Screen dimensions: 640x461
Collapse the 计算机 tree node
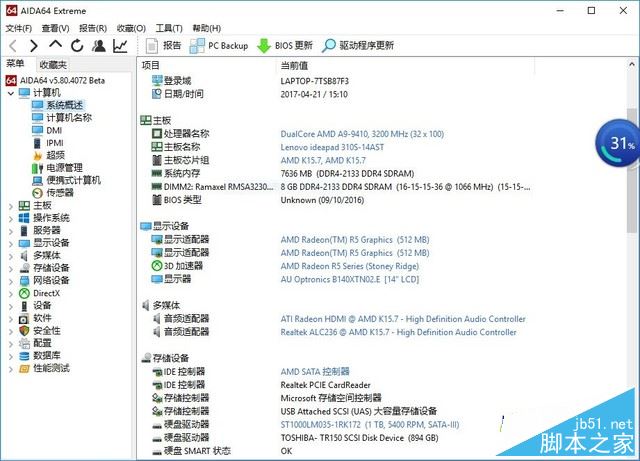(x=11, y=93)
